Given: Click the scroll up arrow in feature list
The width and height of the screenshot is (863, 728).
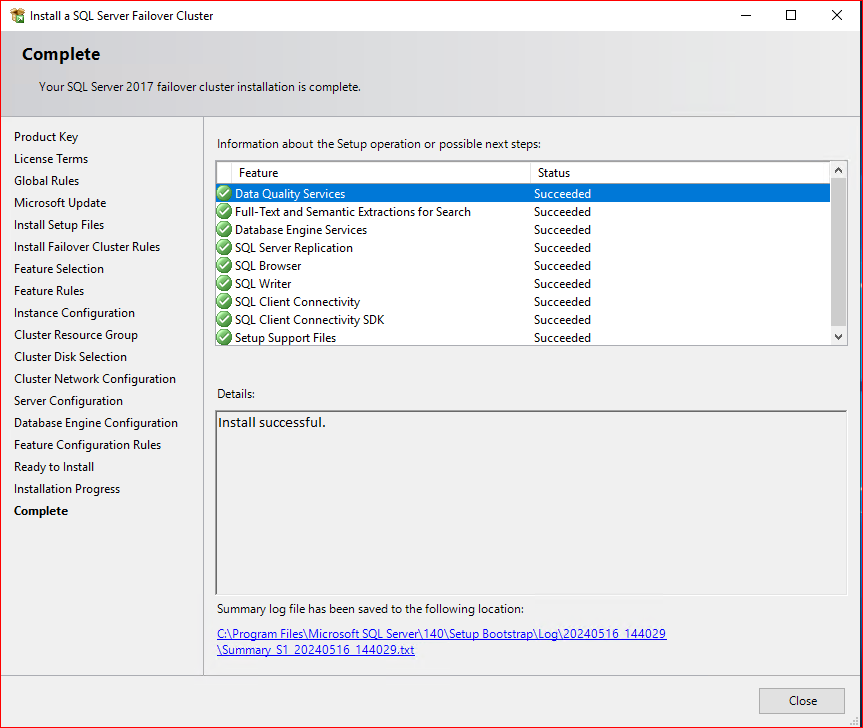Looking at the screenshot, I should (838, 170).
